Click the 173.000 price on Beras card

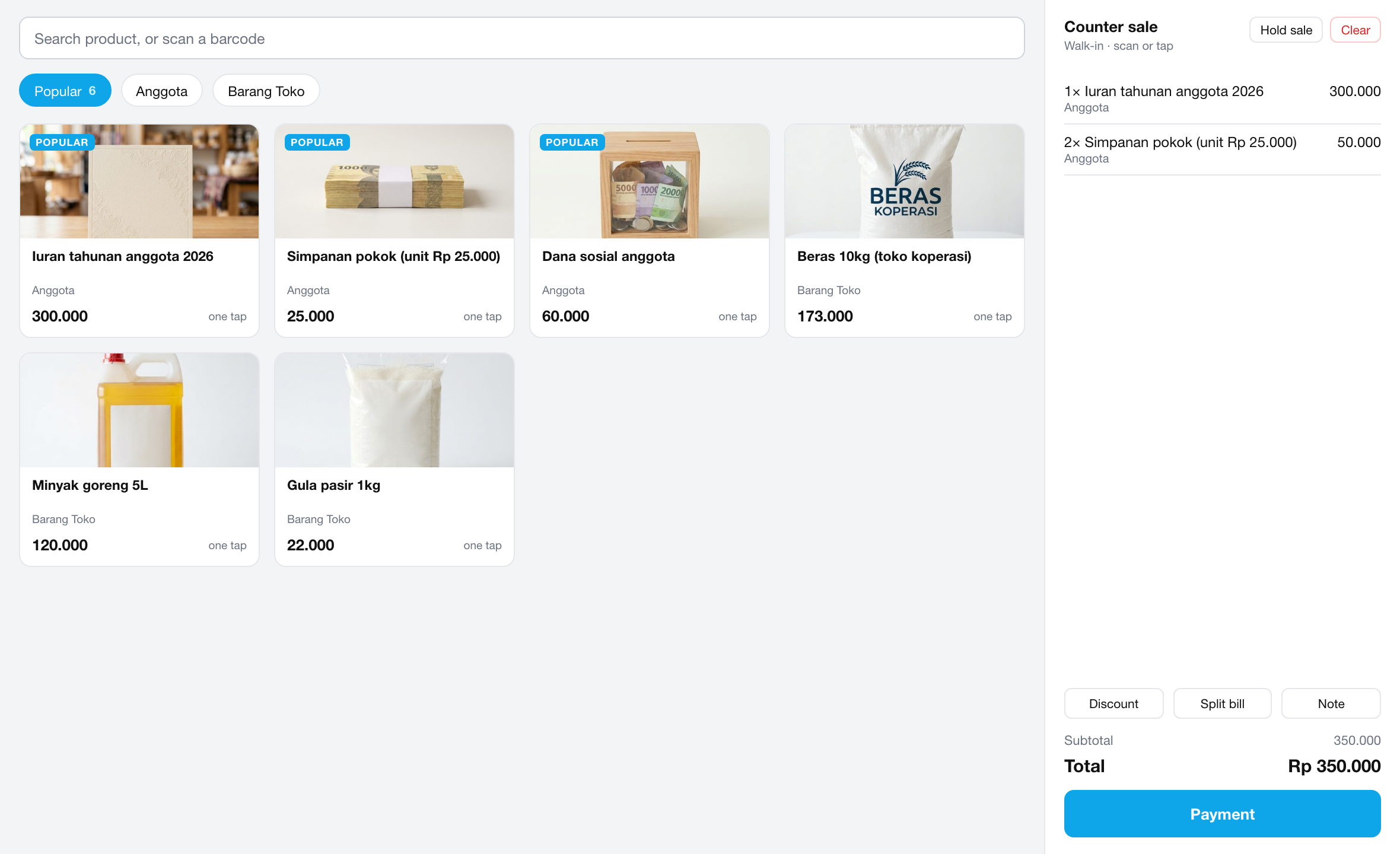[825, 316]
